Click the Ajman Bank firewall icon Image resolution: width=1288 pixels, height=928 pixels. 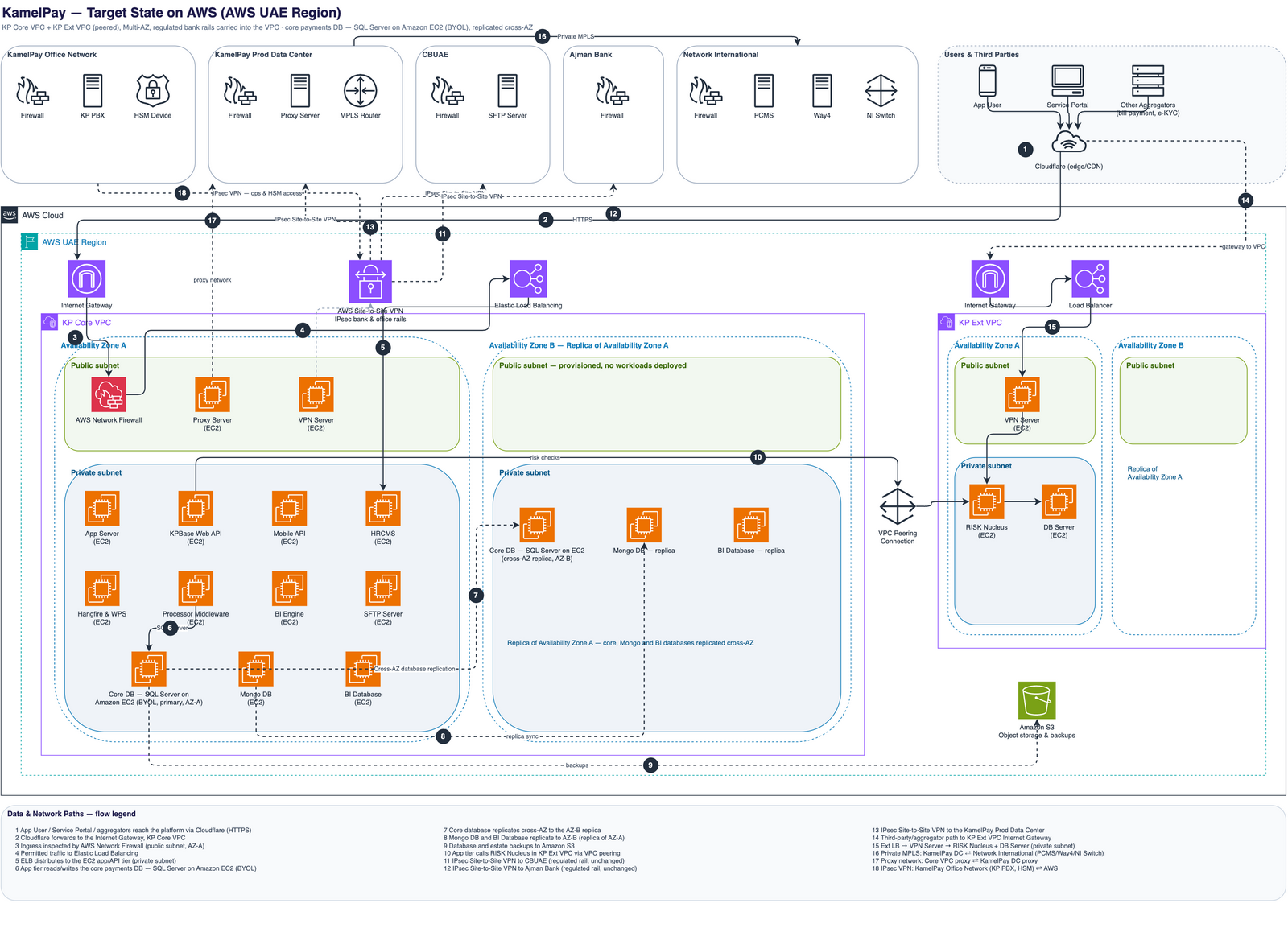(612, 91)
